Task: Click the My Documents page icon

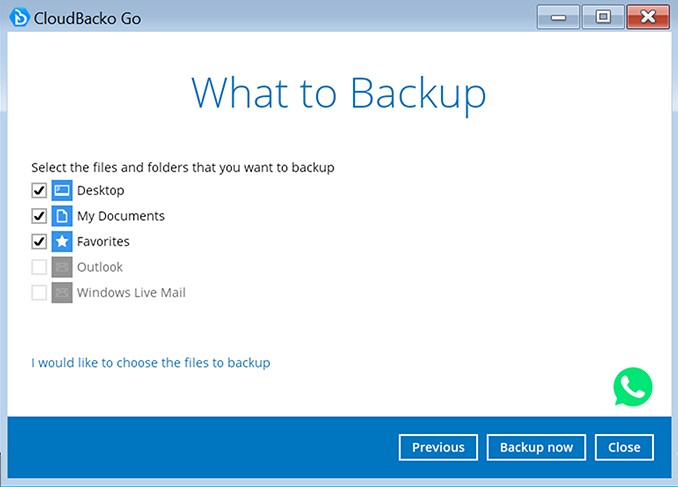Action: point(62,216)
